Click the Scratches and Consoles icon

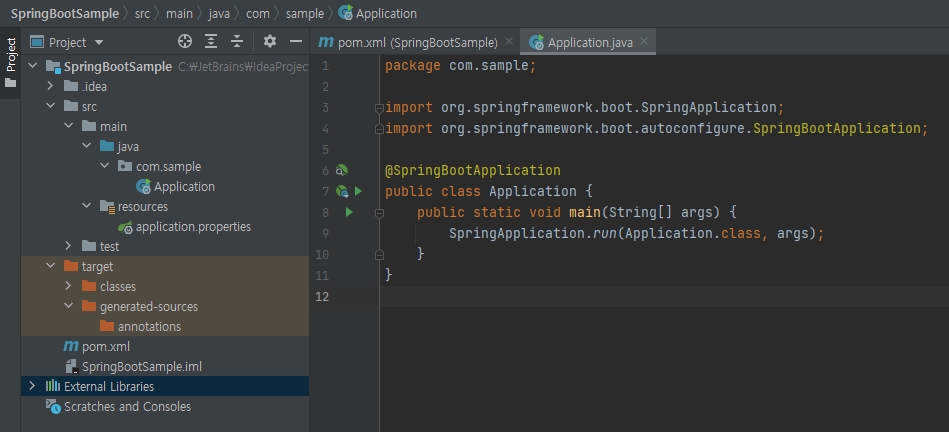pyautogui.click(x=53, y=407)
